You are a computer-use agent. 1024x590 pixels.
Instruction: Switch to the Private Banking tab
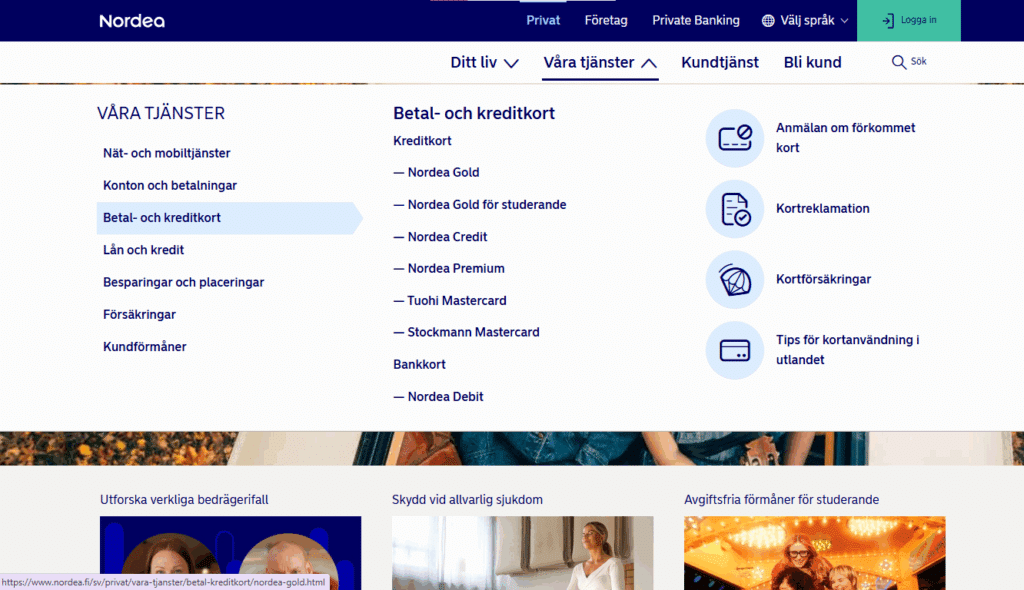(x=696, y=20)
